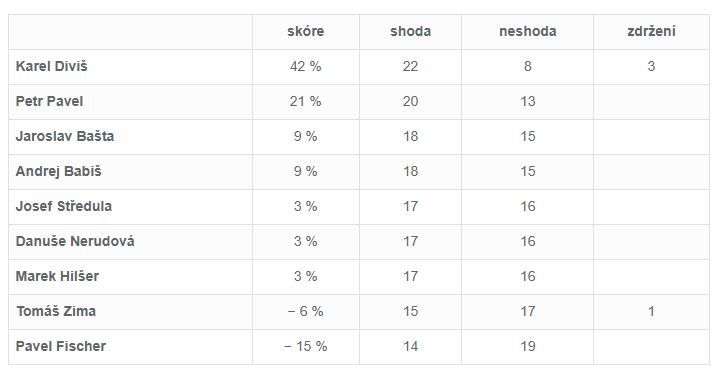Select the Karel Diviš name cell
Viewport: 721px width, 378px height.
(x=131, y=67)
